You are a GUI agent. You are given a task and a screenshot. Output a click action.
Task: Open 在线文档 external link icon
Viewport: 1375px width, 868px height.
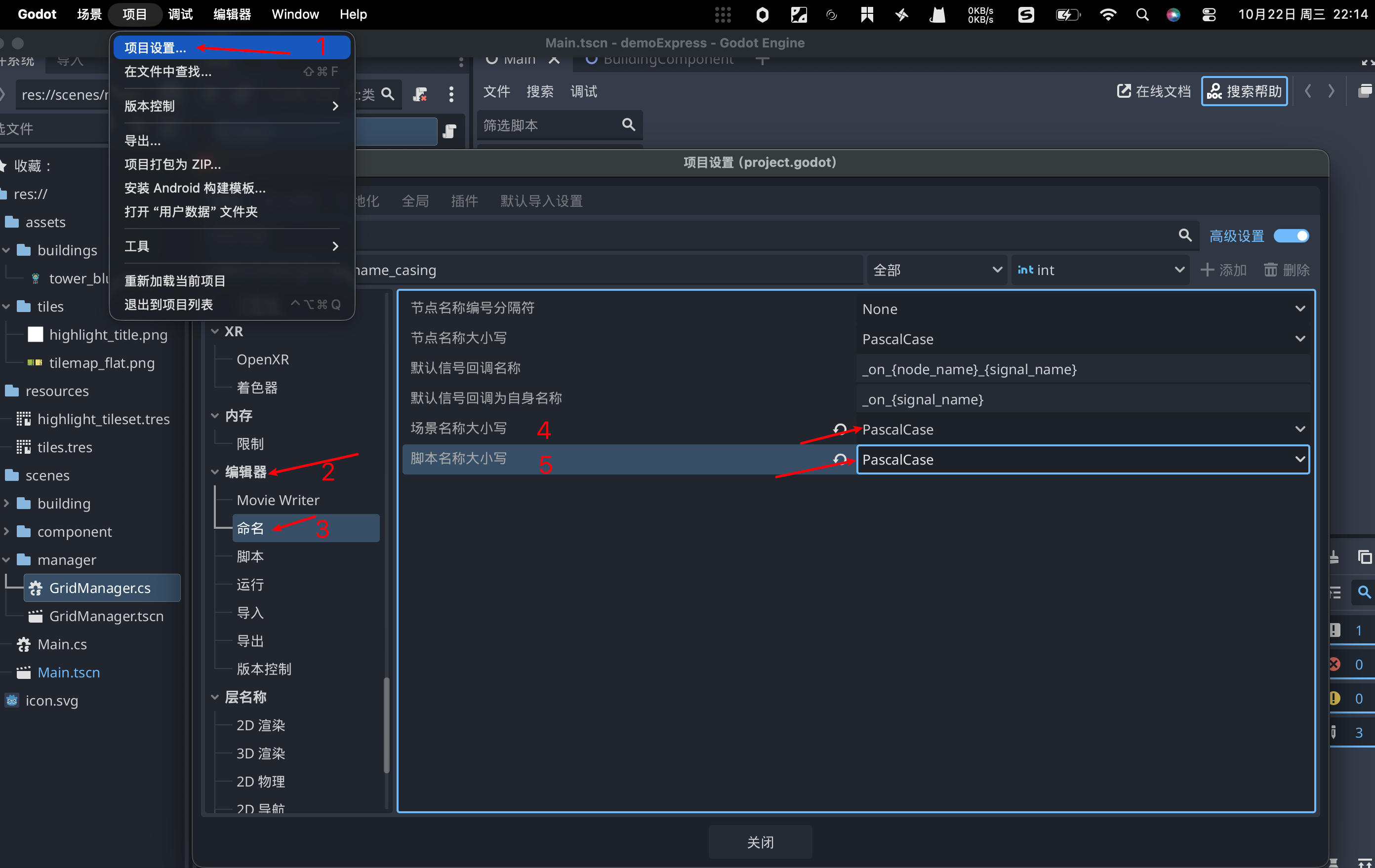[1123, 91]
